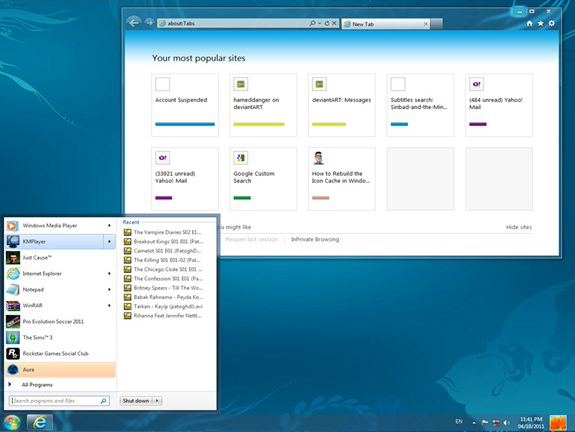
Task: Open recent file Camelot S01 E01
Action: pos(163,251)
